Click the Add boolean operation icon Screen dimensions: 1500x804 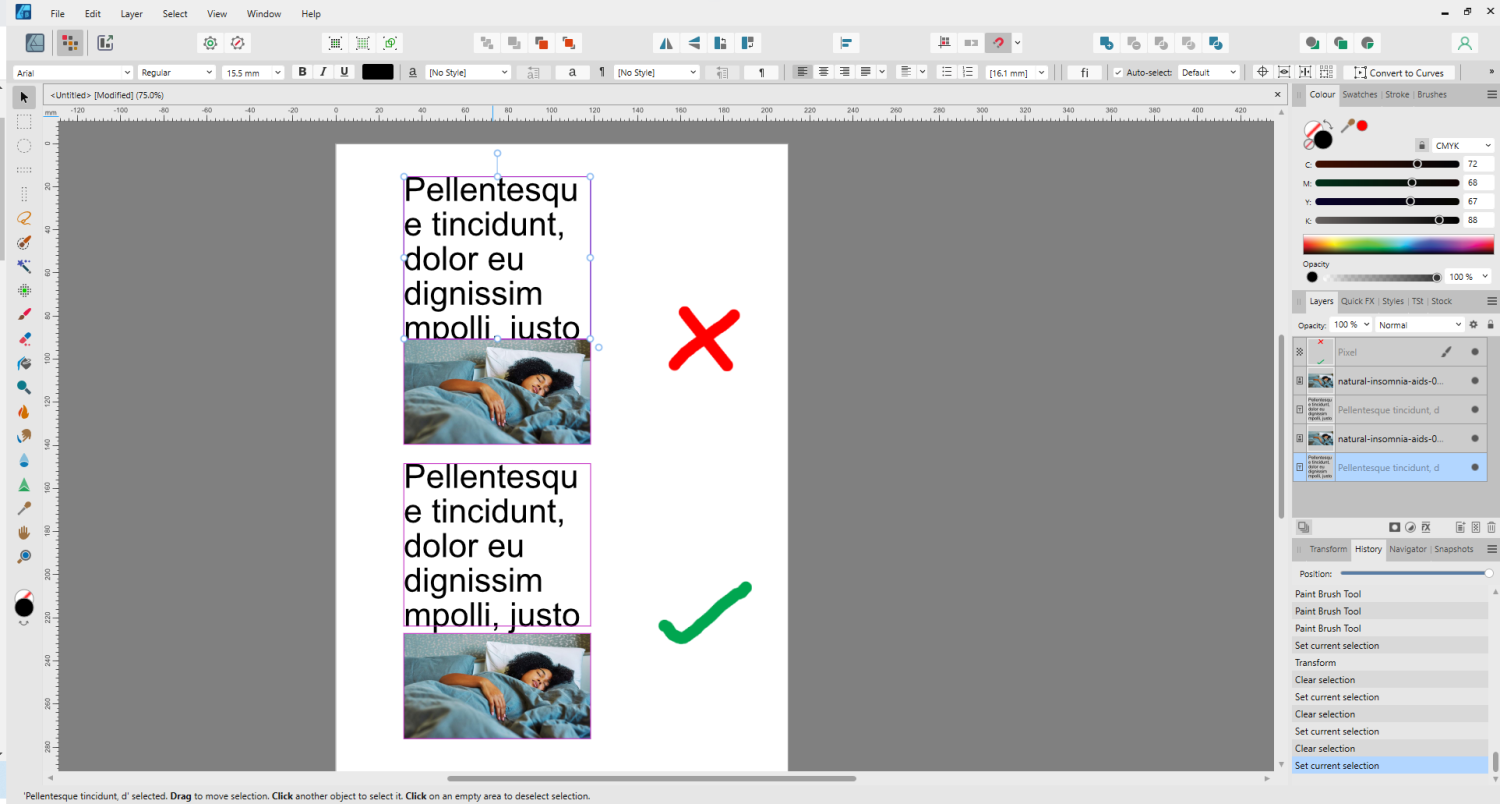point(1106,43)
